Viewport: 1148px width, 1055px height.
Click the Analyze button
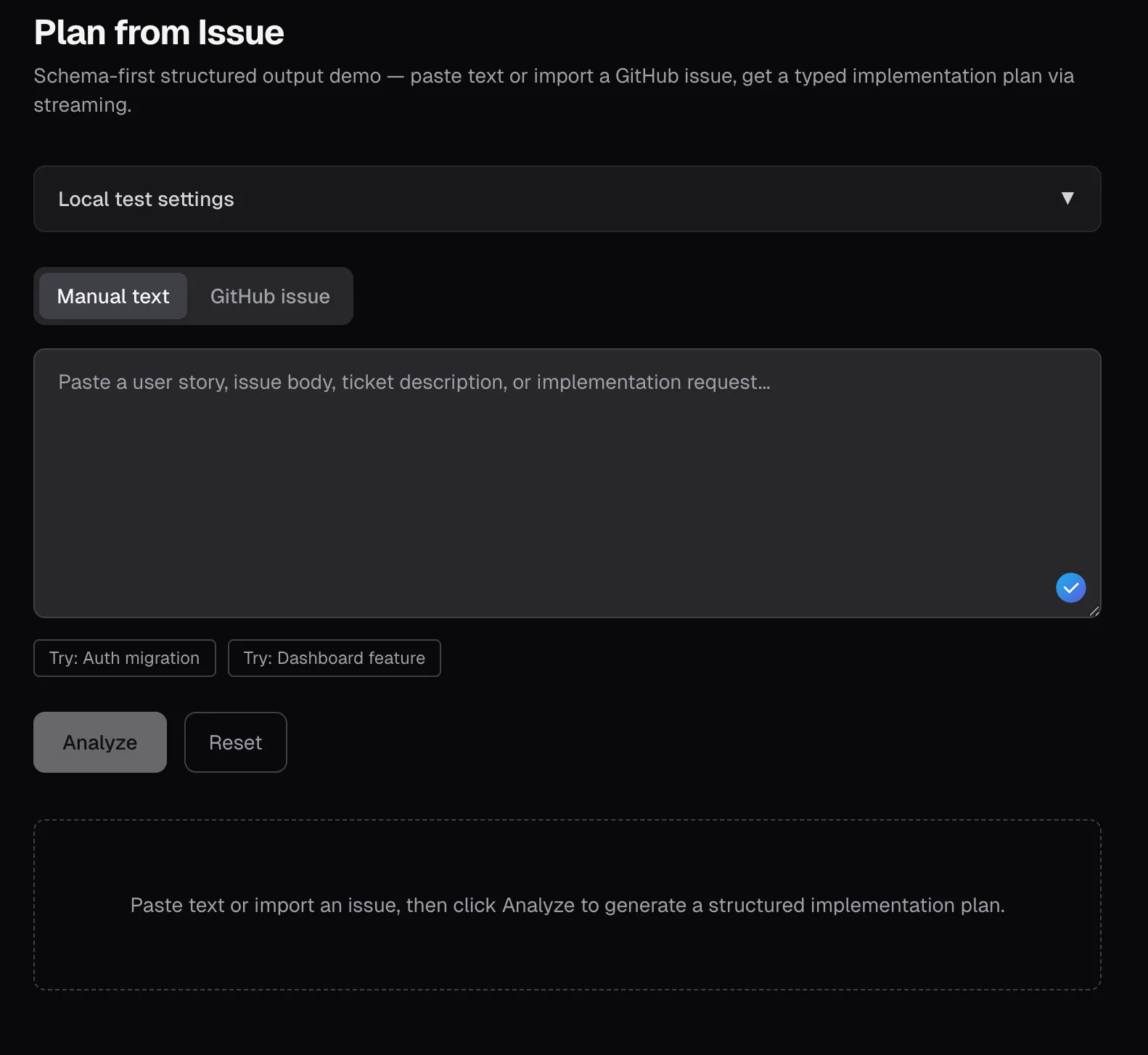100,742
